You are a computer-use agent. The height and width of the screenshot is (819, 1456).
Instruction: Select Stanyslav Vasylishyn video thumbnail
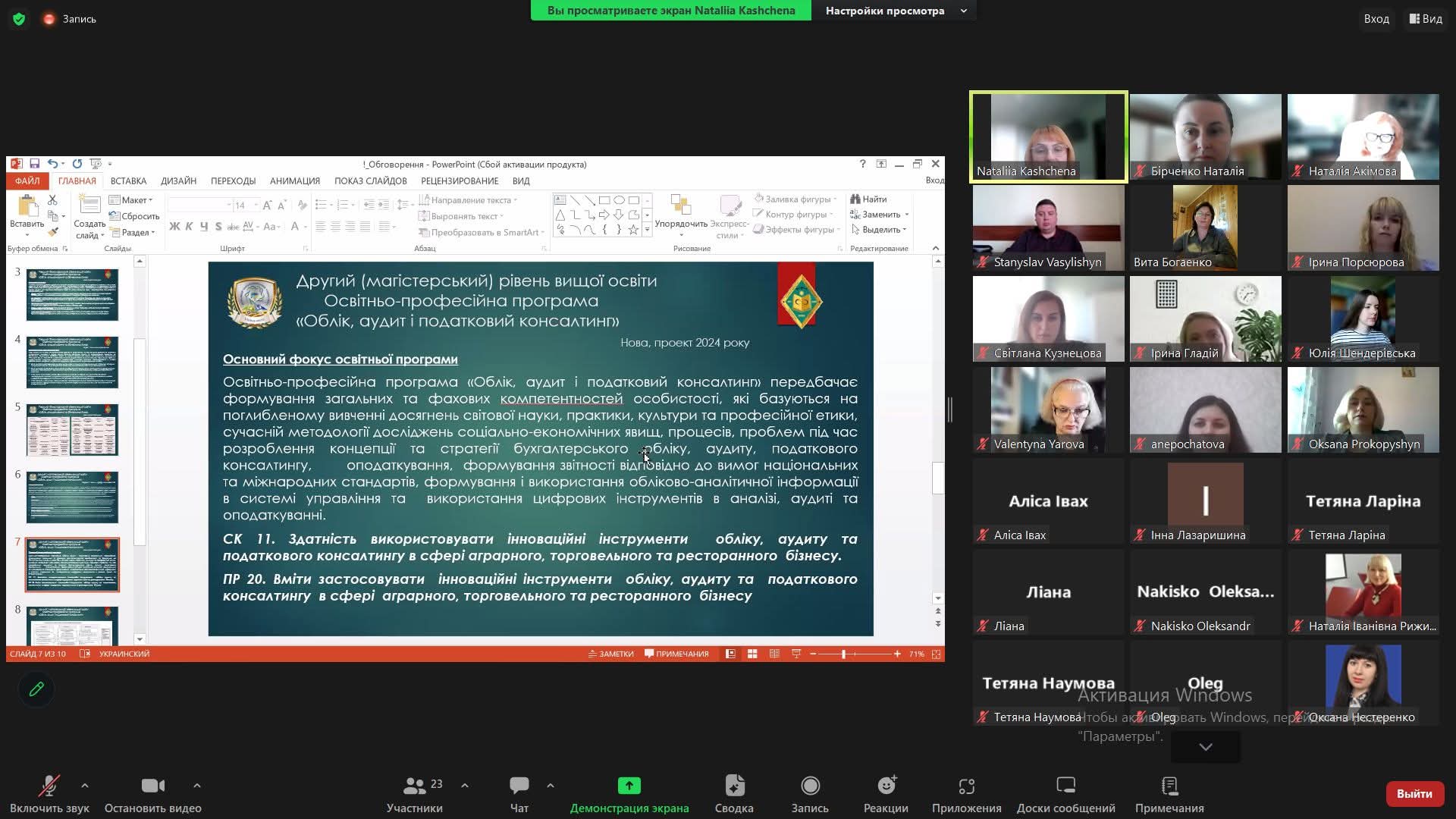click(1048, 227)
